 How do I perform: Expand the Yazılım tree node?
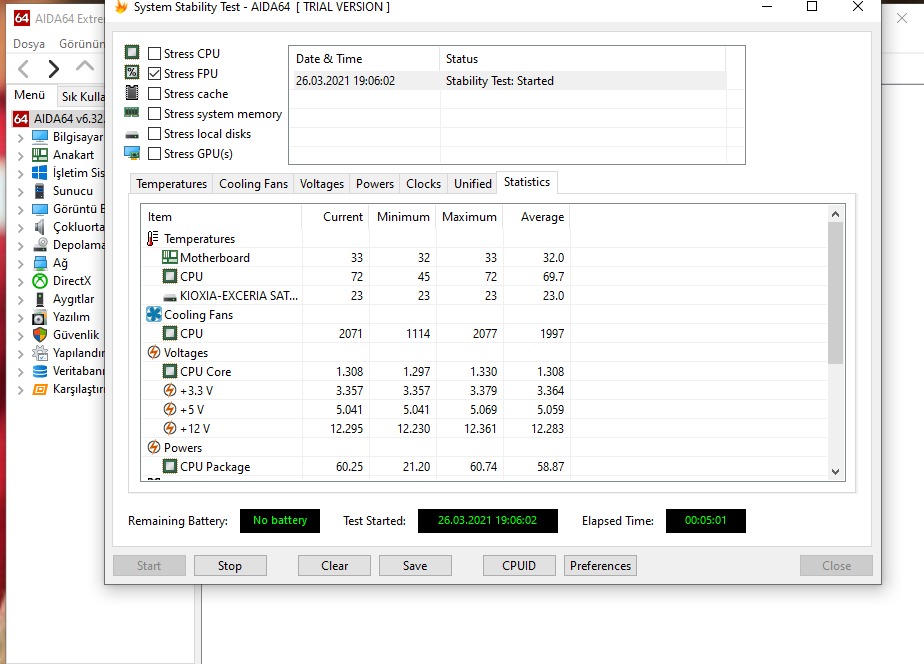tap(21, 318)
